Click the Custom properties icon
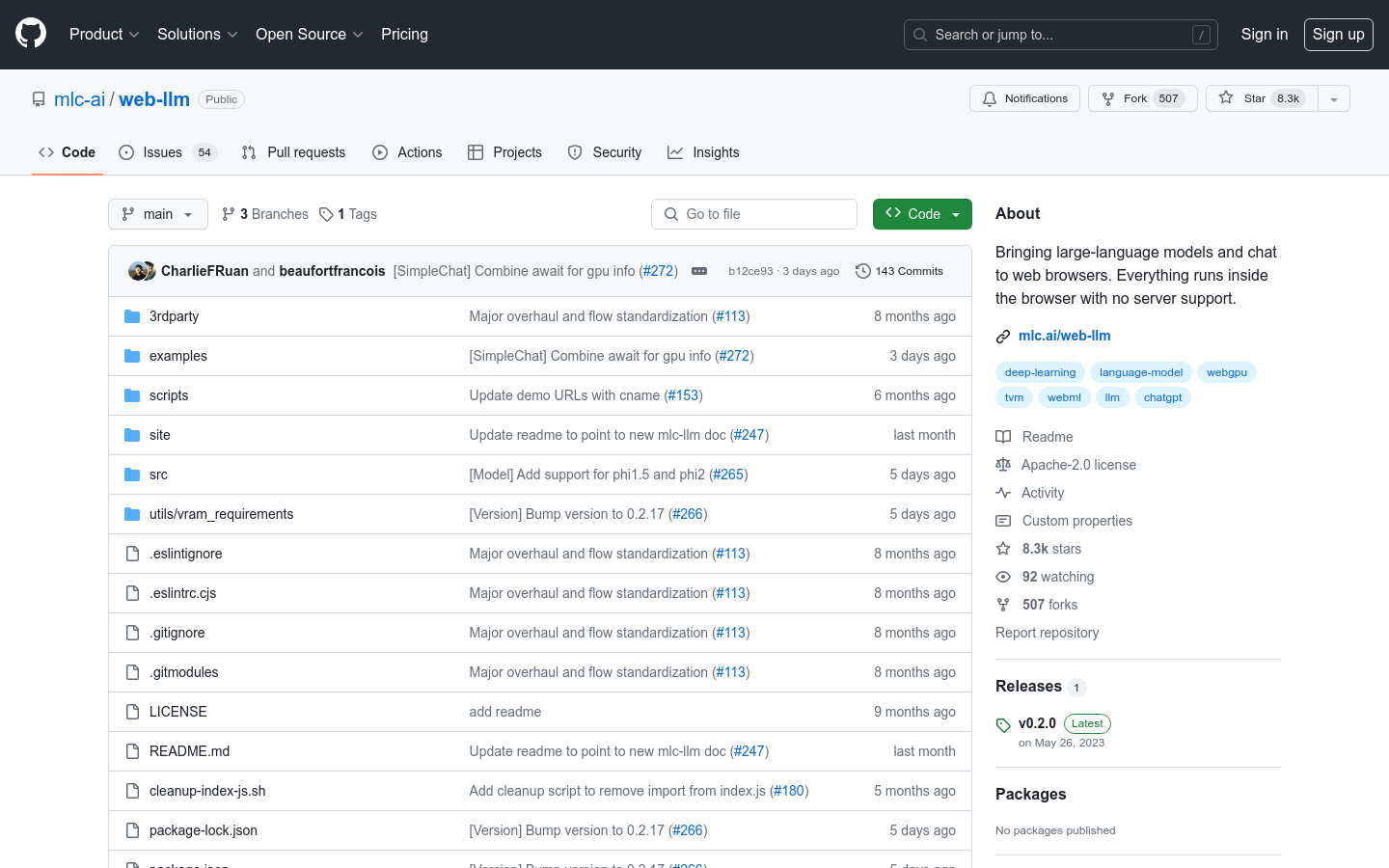 1003,521
